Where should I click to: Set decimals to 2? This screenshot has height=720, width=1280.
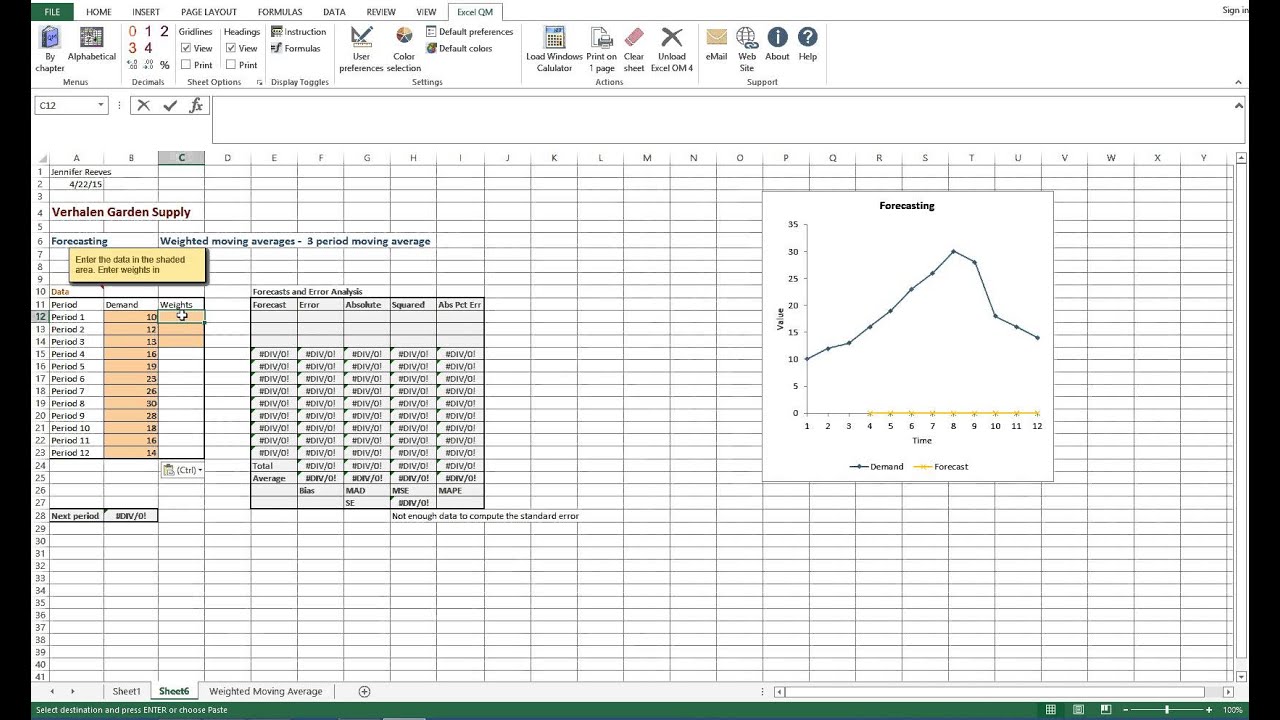point(164,32)
